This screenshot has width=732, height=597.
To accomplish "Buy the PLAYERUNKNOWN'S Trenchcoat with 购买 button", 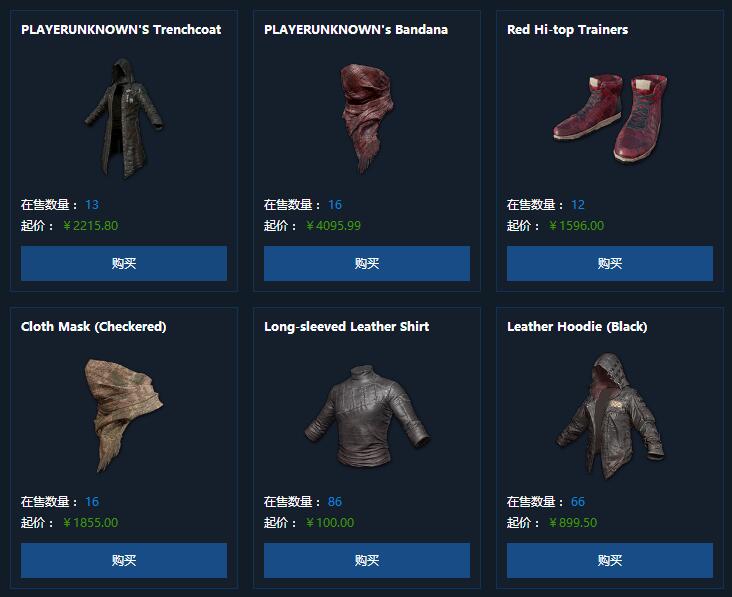I will tap(124, 263).
